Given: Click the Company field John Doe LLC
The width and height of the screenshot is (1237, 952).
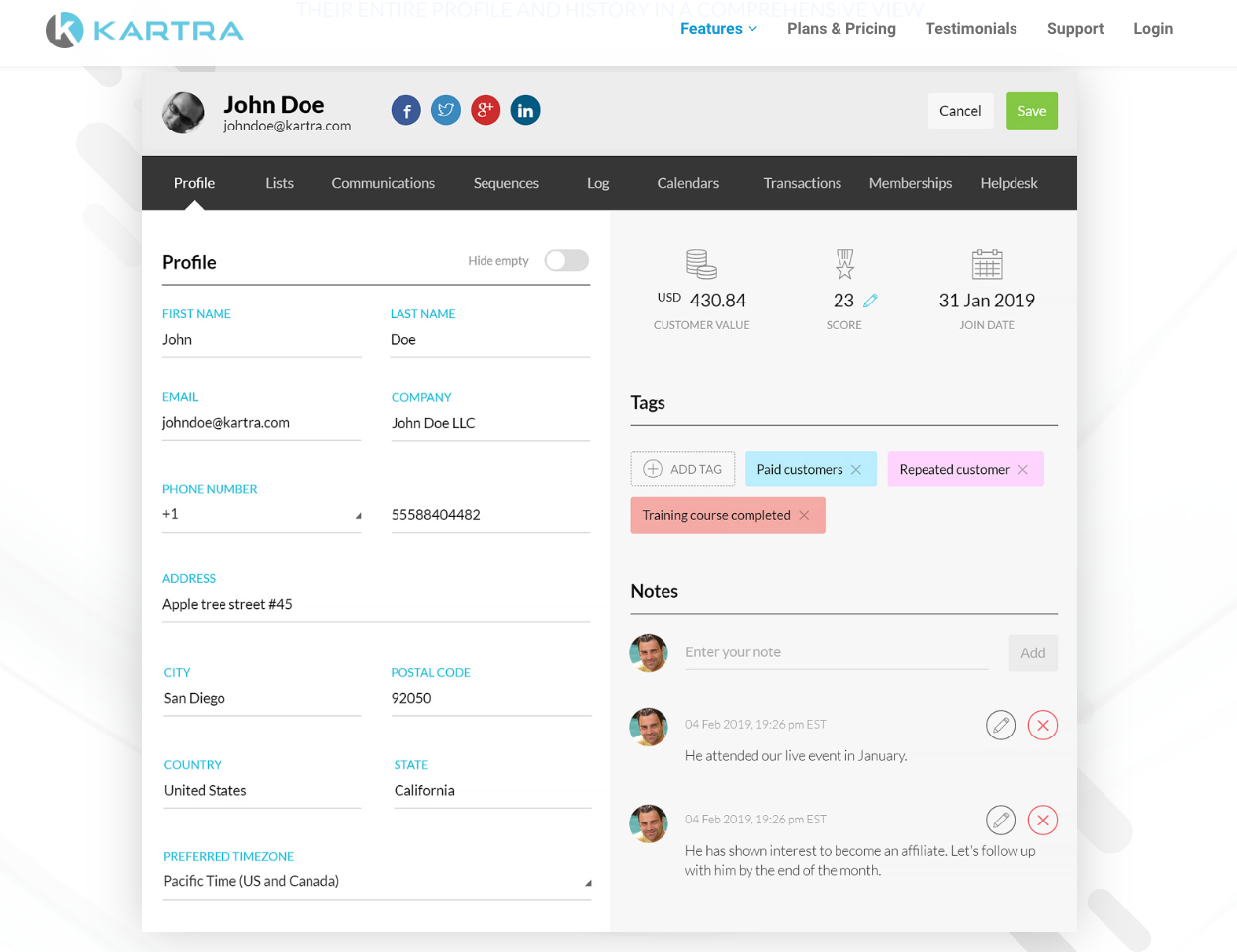Looking at the screenshot, I should coord(490,423).
